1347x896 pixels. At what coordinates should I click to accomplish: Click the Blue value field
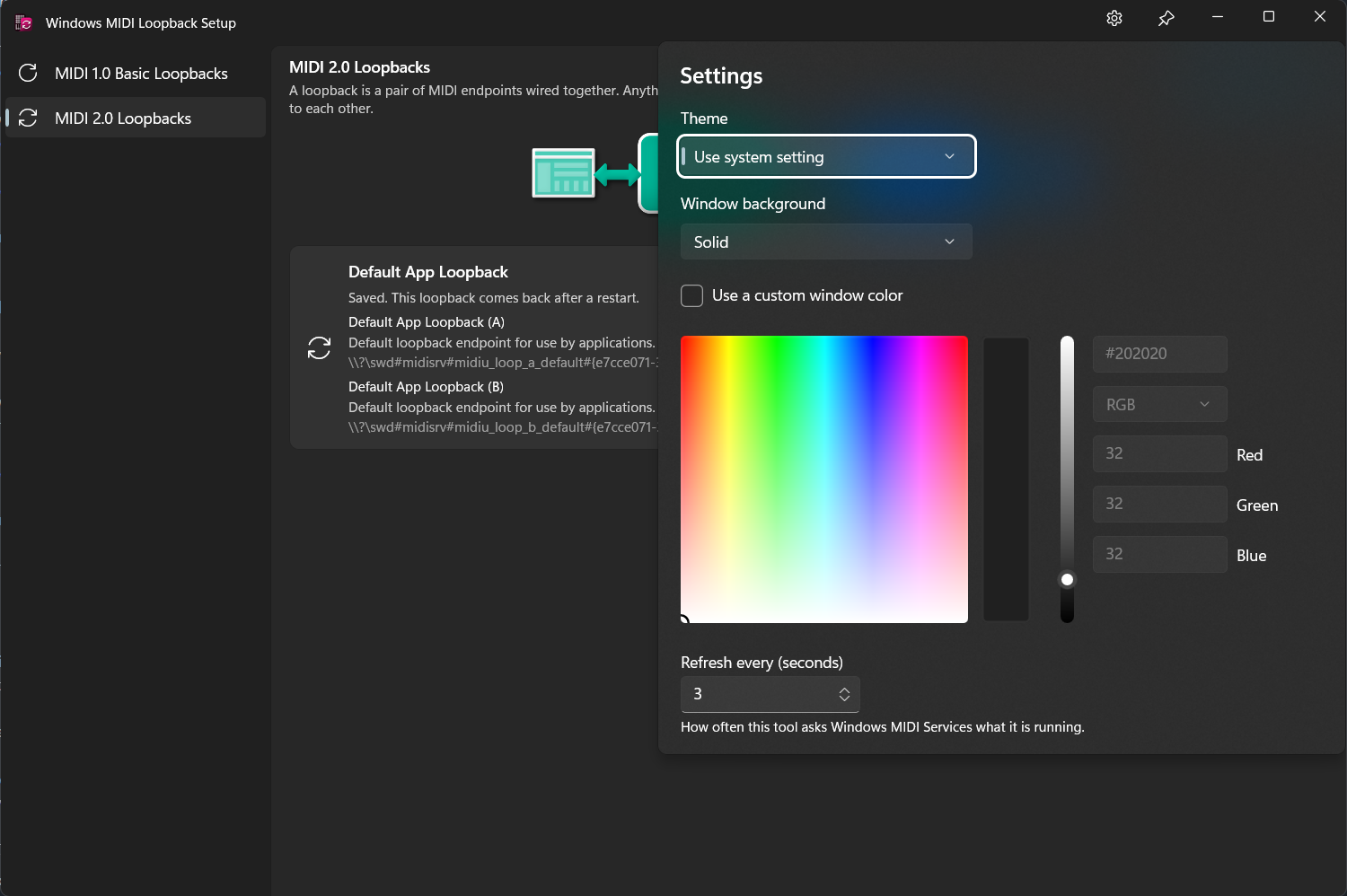coord(1159,554)
